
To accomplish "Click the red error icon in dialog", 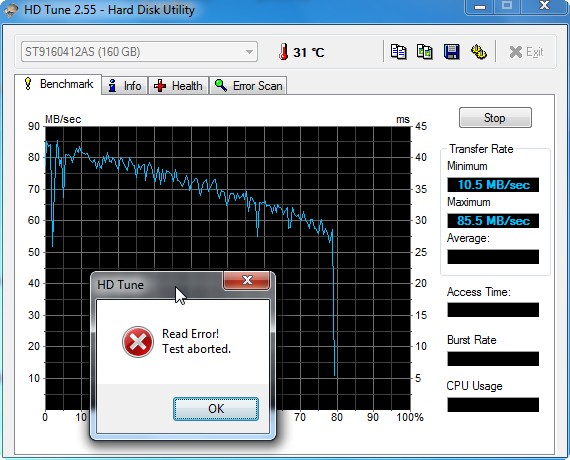I will (138, 342).
